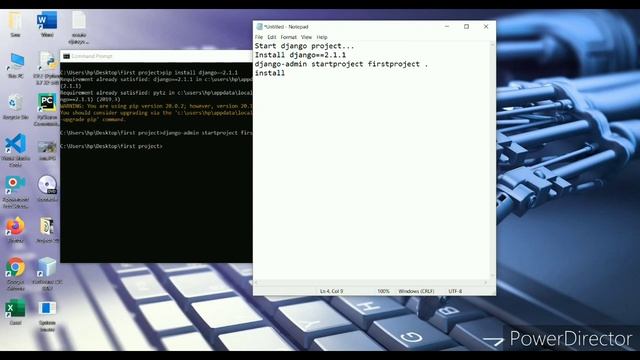Viewport: 640px width, 360px height.
Task: Click the 'django-admin startproject firstproject .' line
Action: [341, 64]
